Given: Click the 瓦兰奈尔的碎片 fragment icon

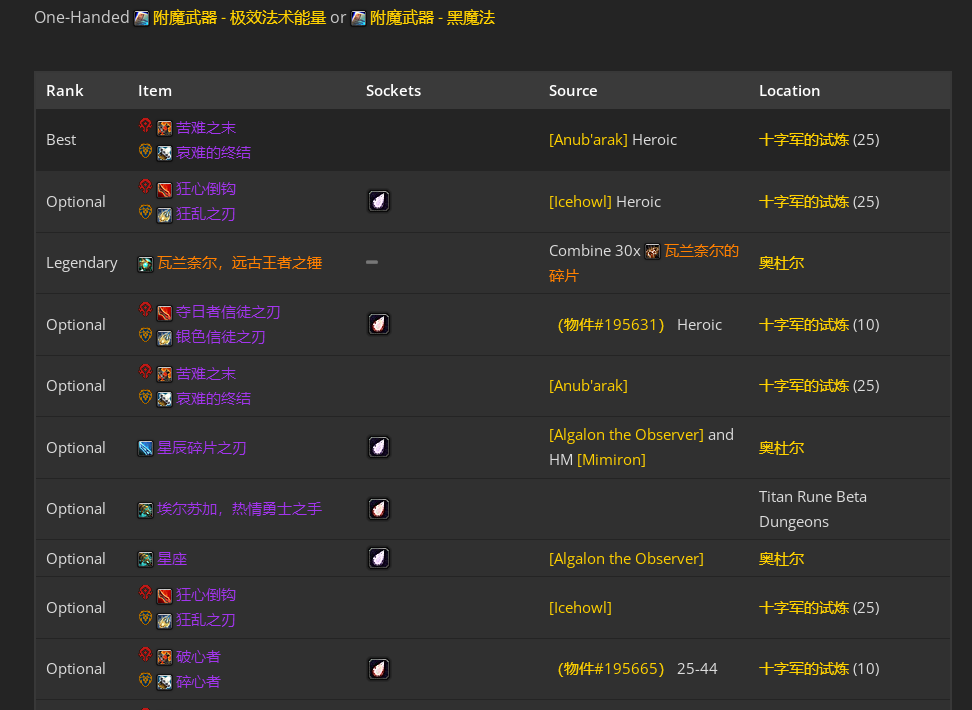Looking at the screenshot, I should [652, 252].
